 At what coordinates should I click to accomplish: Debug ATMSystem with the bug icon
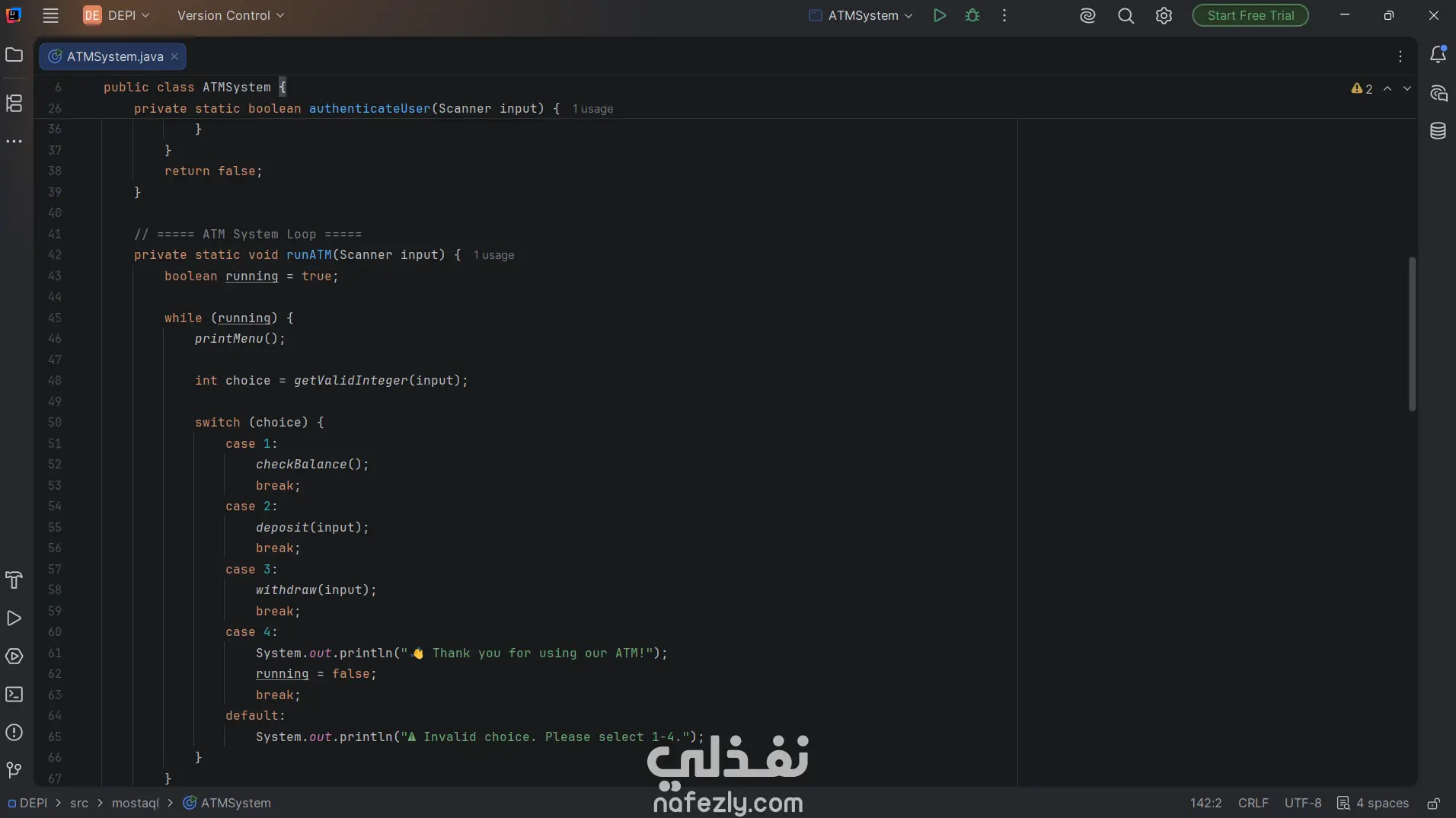pos(972,15)
